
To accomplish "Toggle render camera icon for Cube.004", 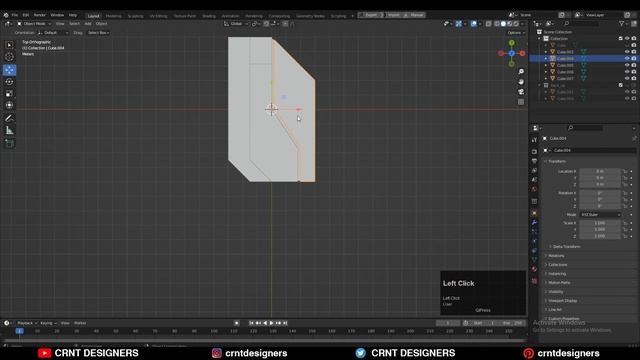I will point(634,58).
